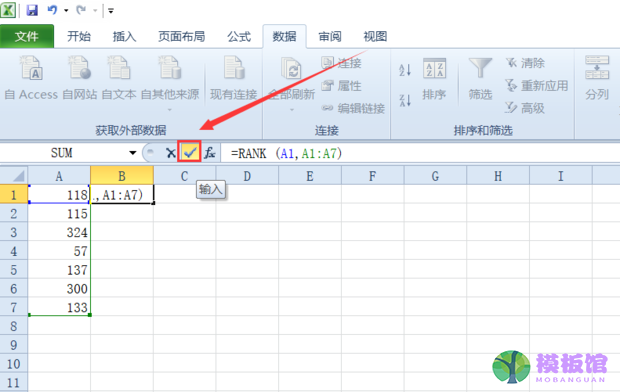Import data using 自网站 icon
Image resolution: width=620 pixels, height=392 pixels.
click(x=80, y=78)
